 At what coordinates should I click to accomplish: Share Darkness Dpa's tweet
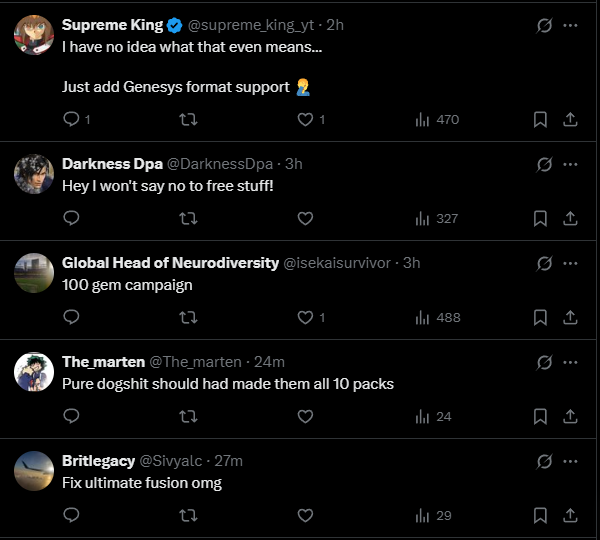[x=570, y=218]
